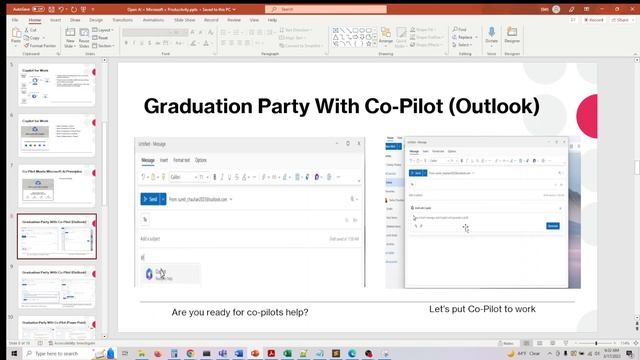640x360 pixels.
Task: Open the View tab
Action: (x=254, y=20)
